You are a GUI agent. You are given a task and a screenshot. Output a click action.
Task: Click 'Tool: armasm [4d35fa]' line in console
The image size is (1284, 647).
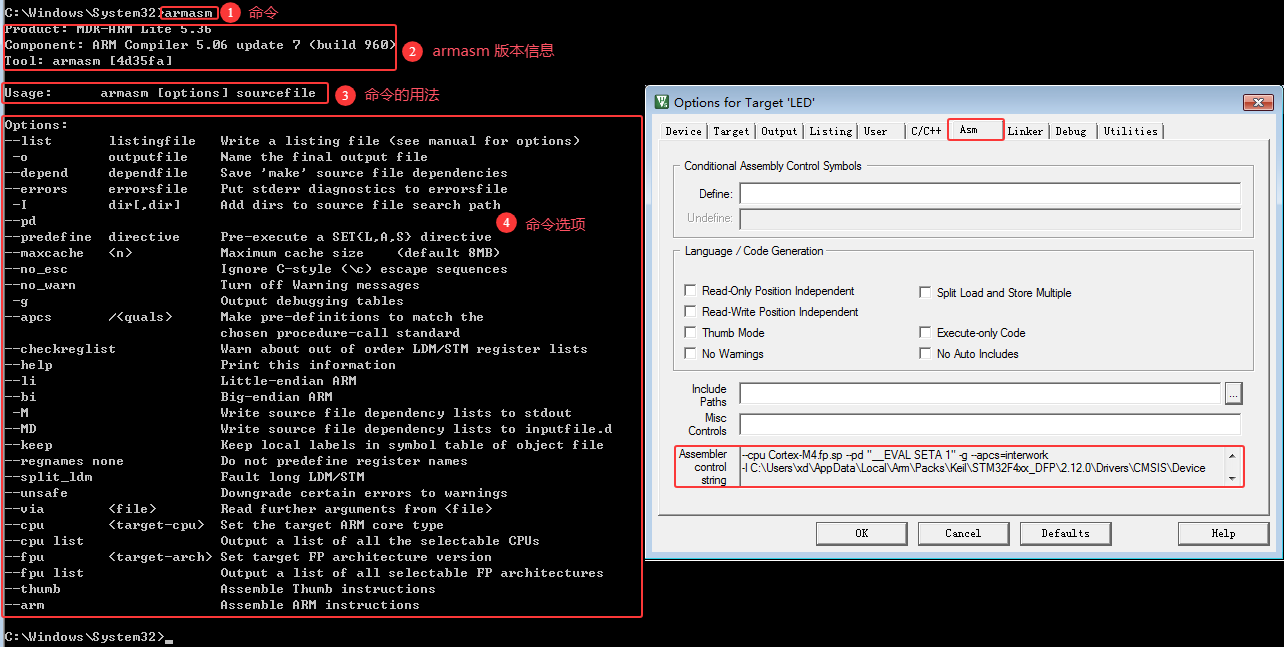88,61
